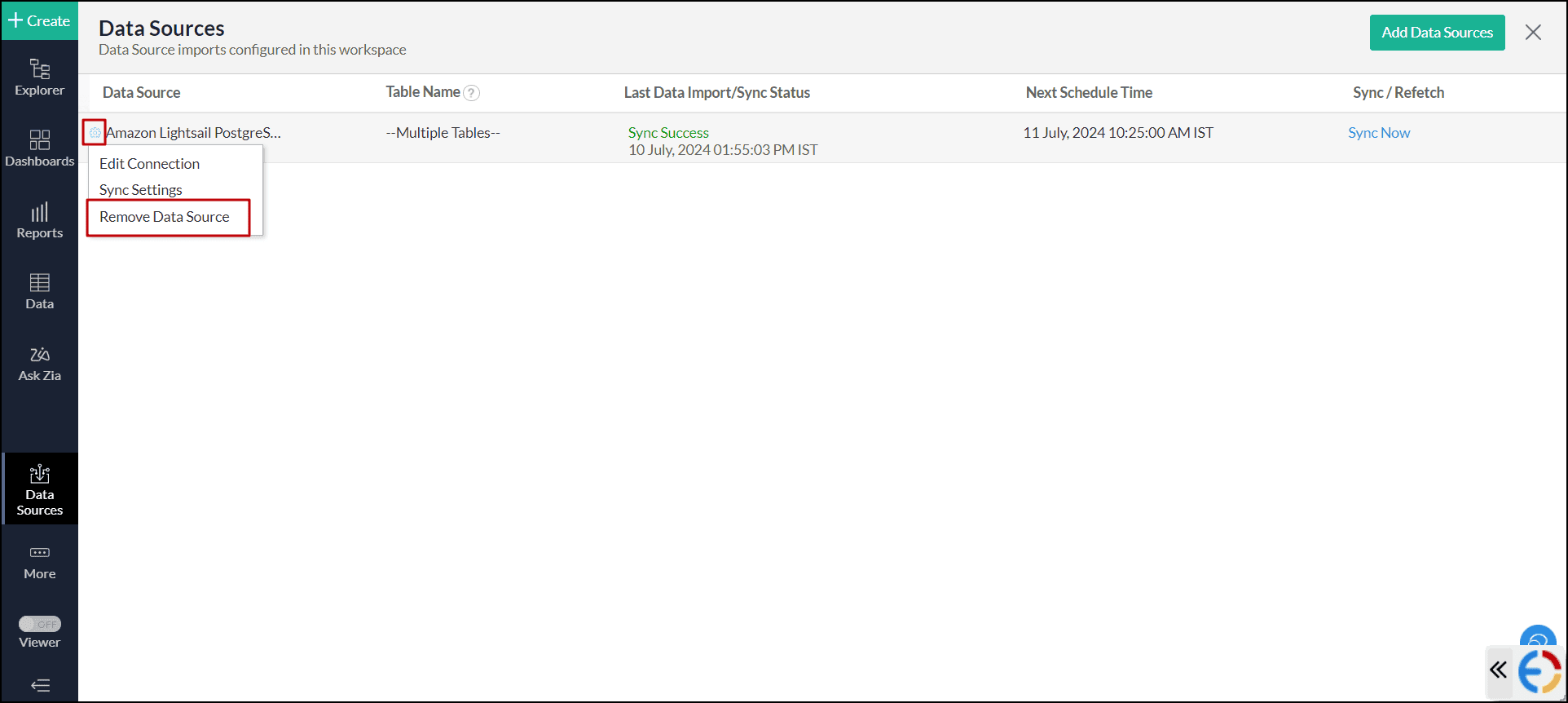Screen dimensions: 1568x703
Task: Open the chat support bubble
Action: point(1538,638)
